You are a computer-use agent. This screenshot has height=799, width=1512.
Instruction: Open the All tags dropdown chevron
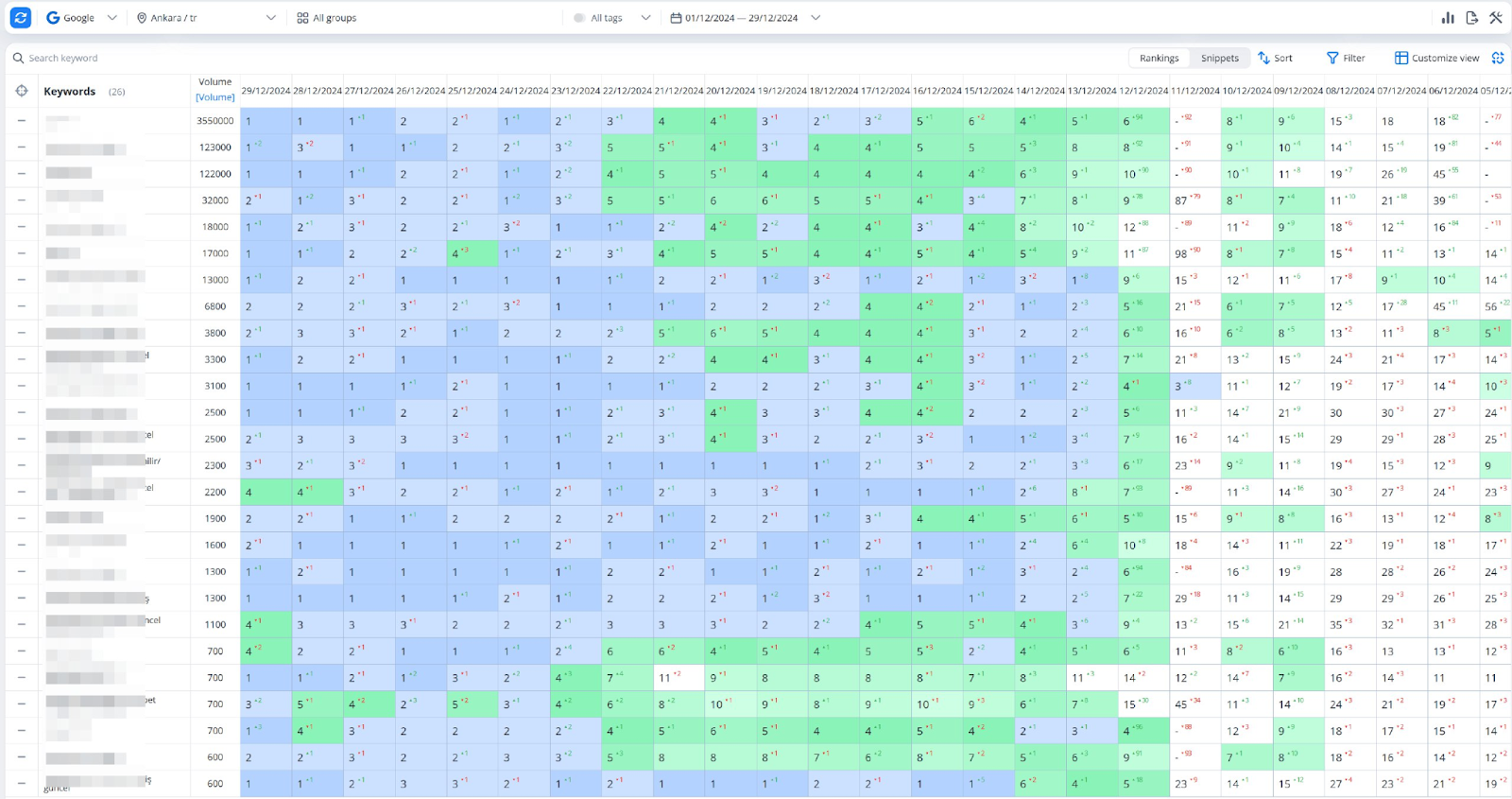[645, 17]
